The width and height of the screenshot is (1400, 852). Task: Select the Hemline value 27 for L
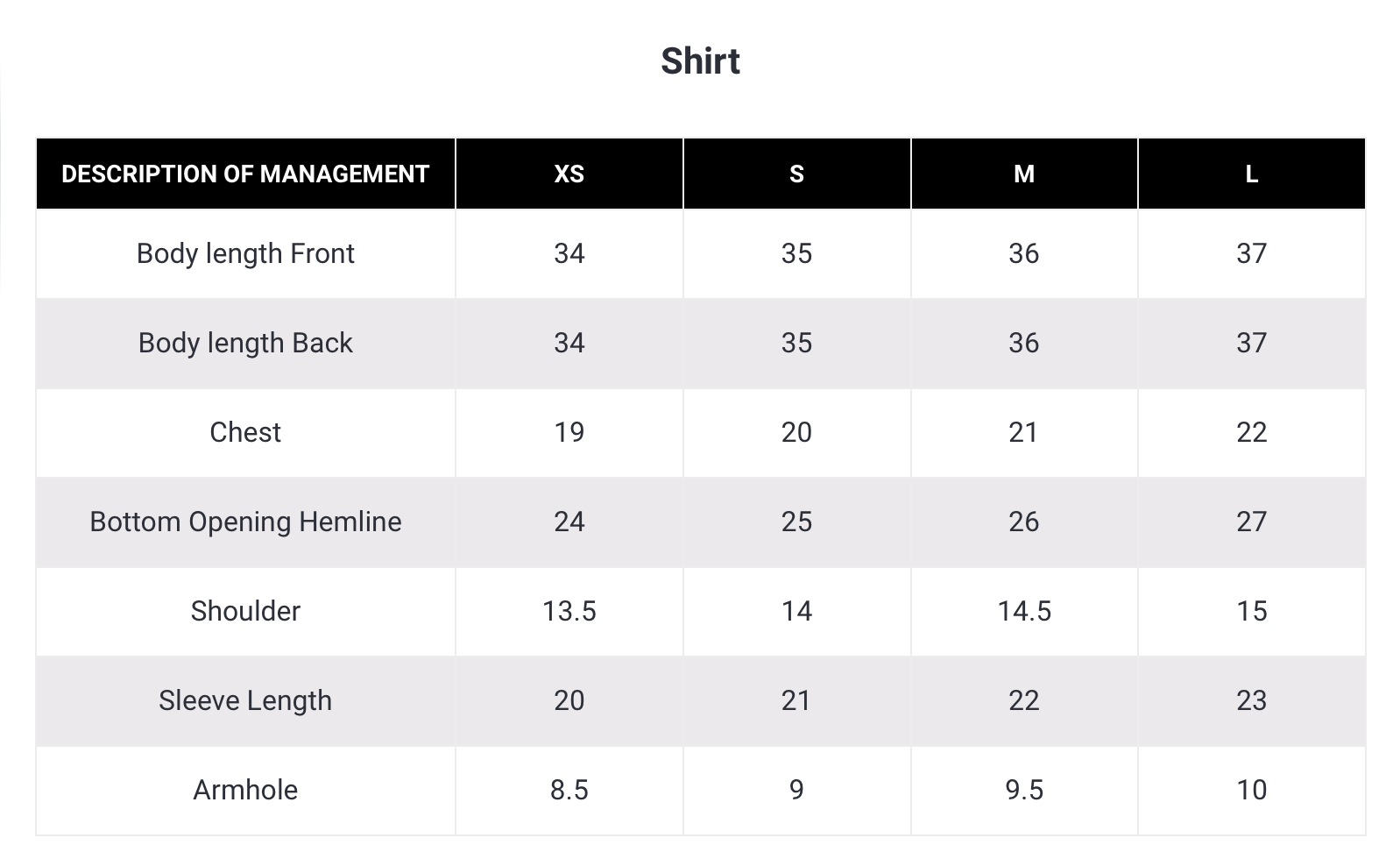(1251, 522)
